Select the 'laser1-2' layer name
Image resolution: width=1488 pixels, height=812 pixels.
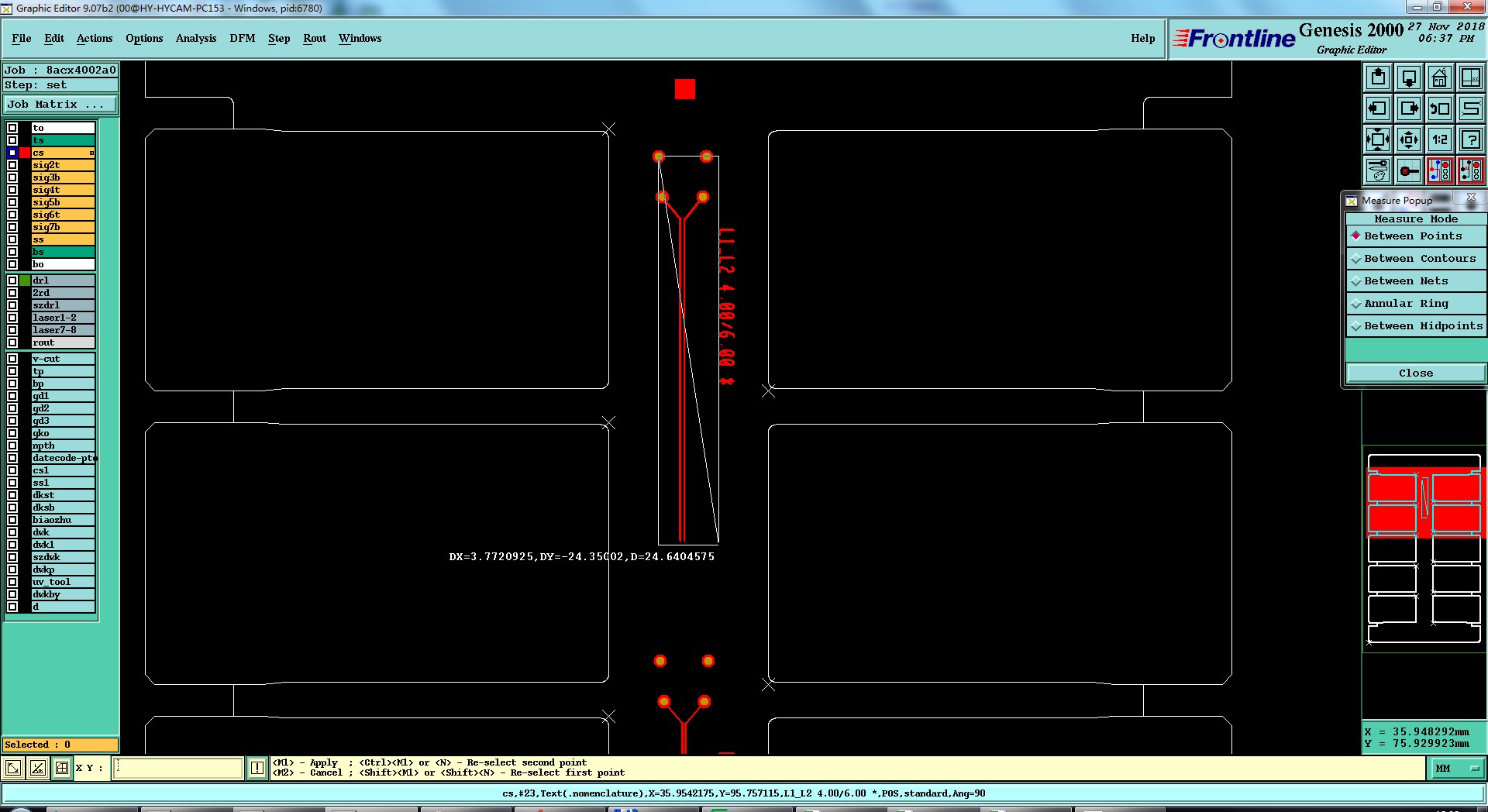(x=63, y=318)
